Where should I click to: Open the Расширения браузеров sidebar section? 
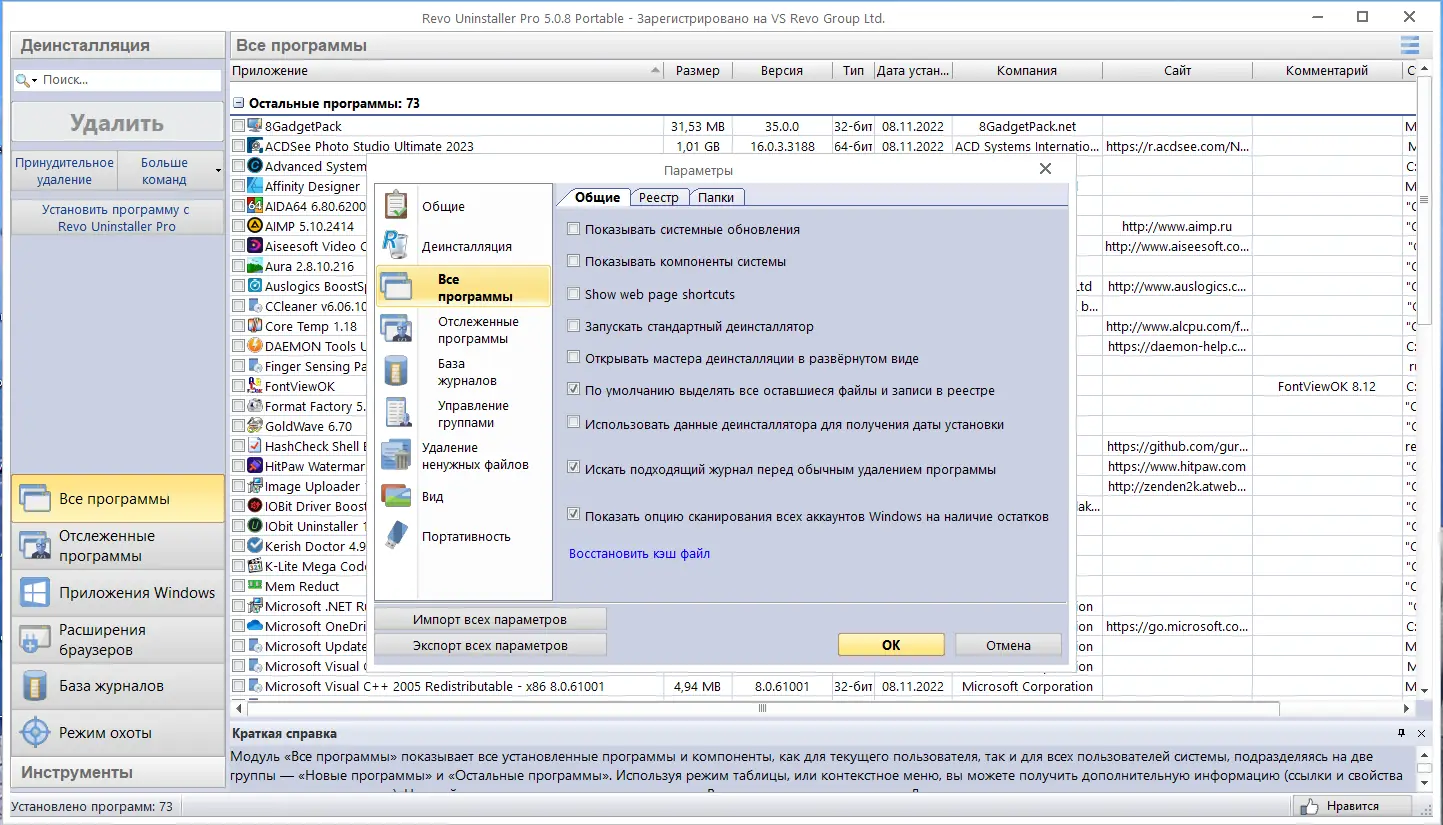(x=116, y=640)
